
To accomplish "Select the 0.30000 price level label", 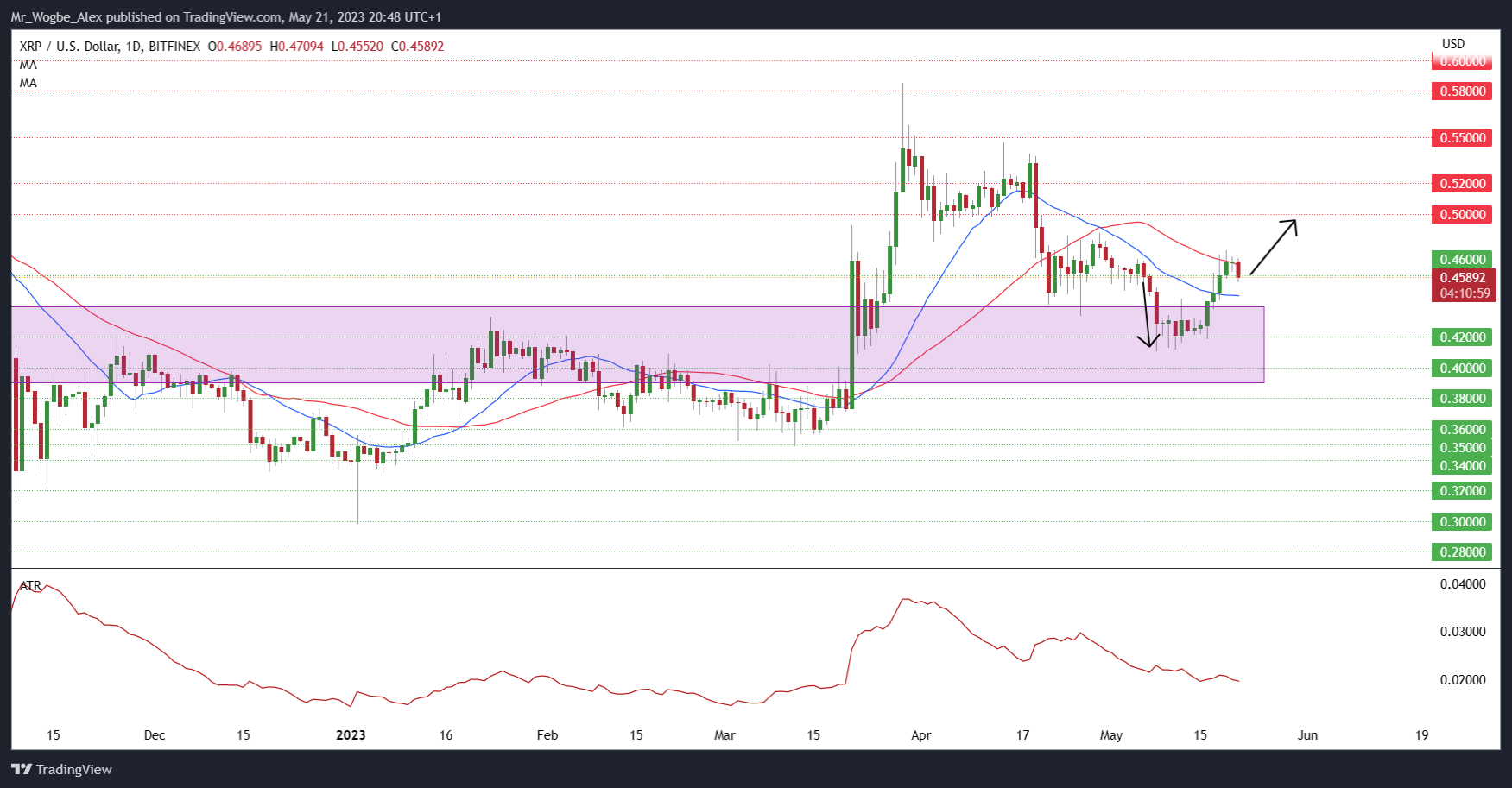I will point(1462,521).
